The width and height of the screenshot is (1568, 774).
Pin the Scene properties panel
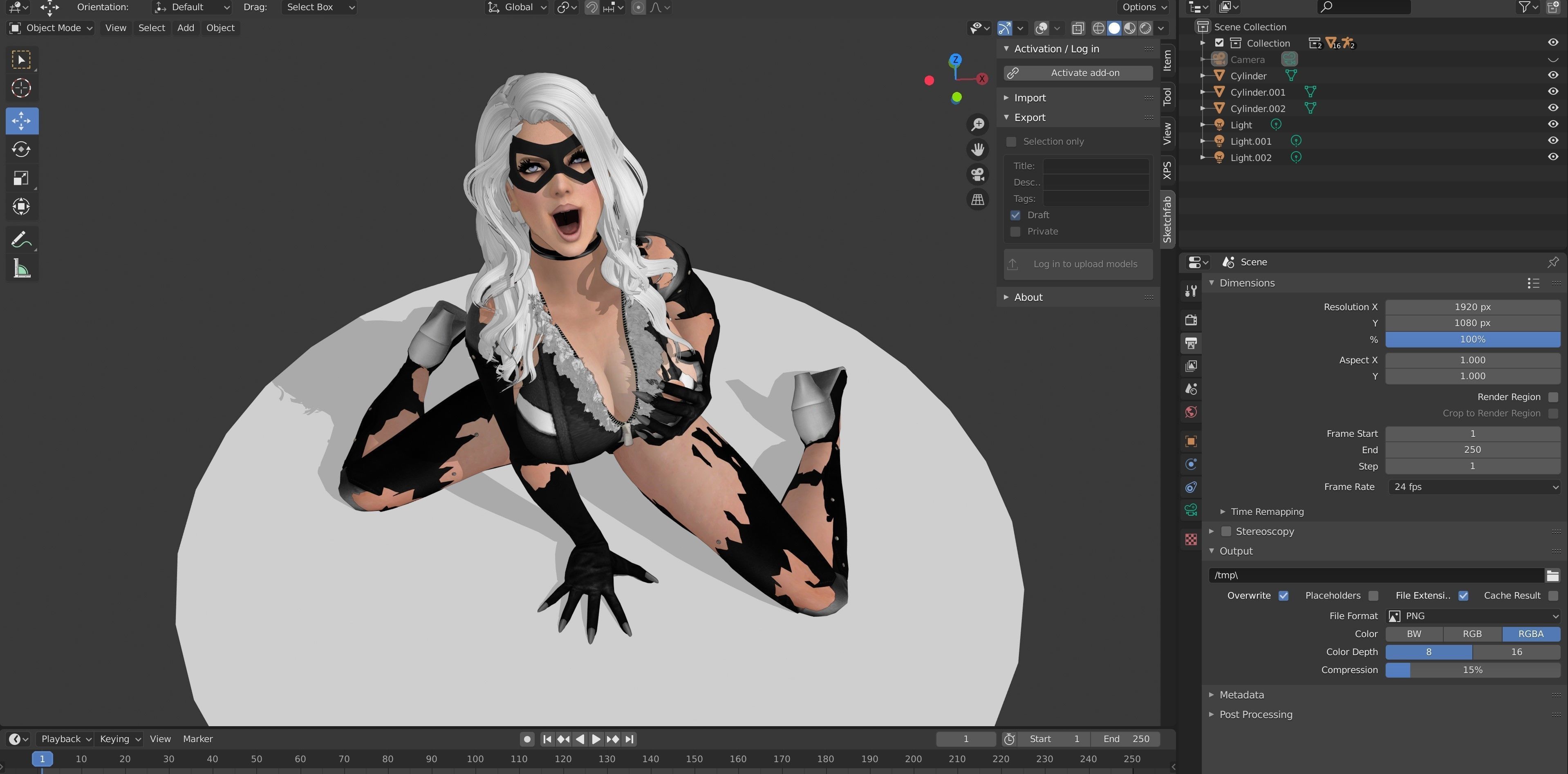click(1553, 262)
